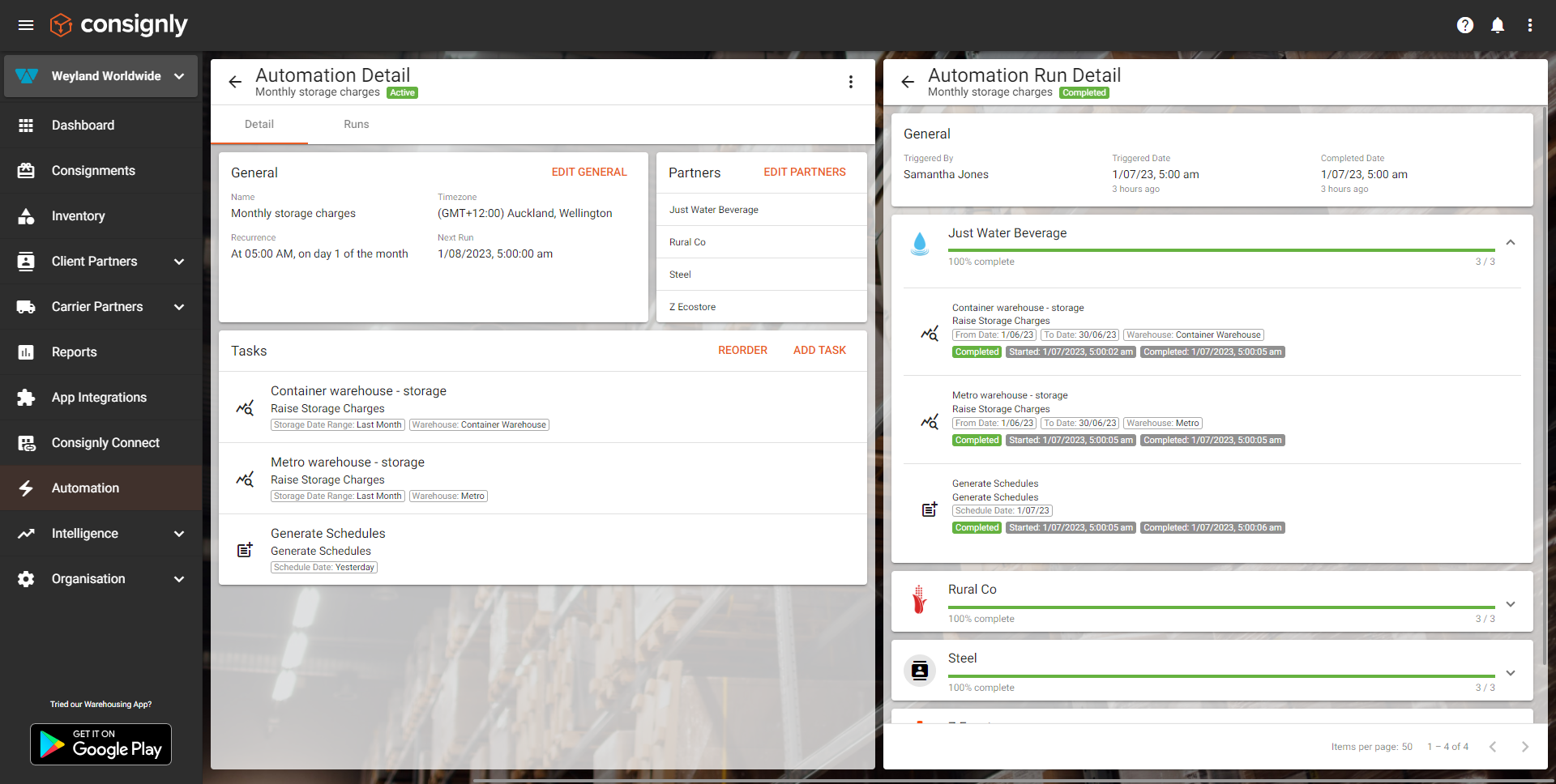1556x784 pixels.
Task: Click the help question mark icon
Action: tap(1464, 25)
